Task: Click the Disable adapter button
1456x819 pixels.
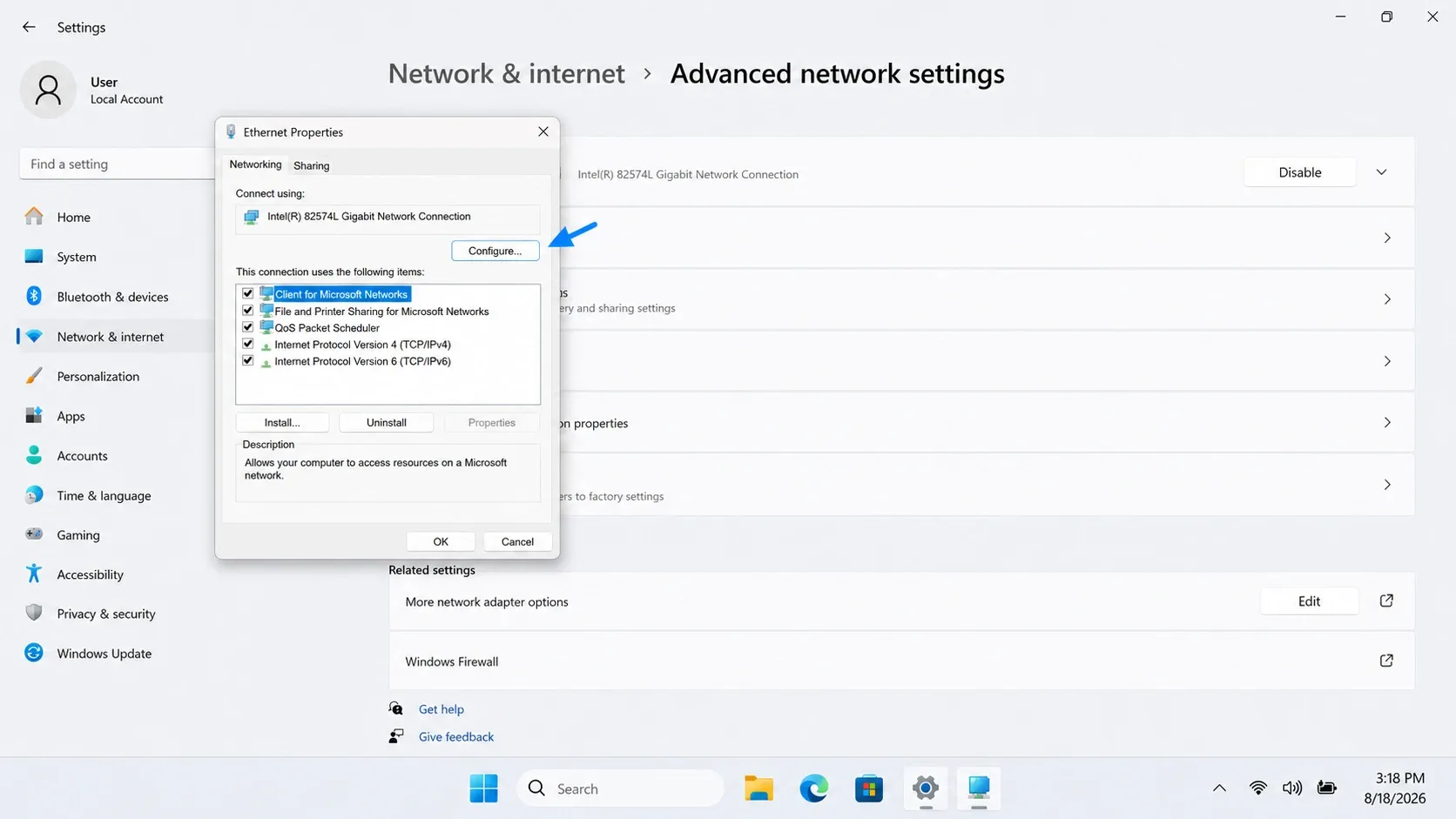Action: [1300, 172]
